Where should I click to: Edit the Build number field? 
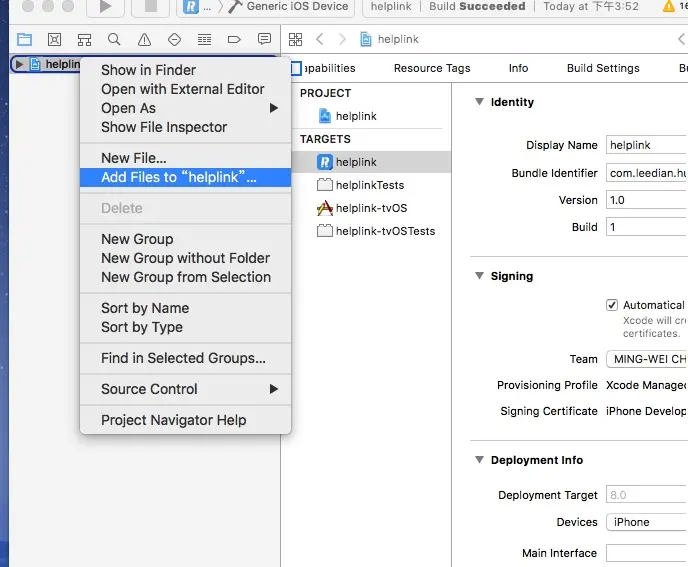647,227
